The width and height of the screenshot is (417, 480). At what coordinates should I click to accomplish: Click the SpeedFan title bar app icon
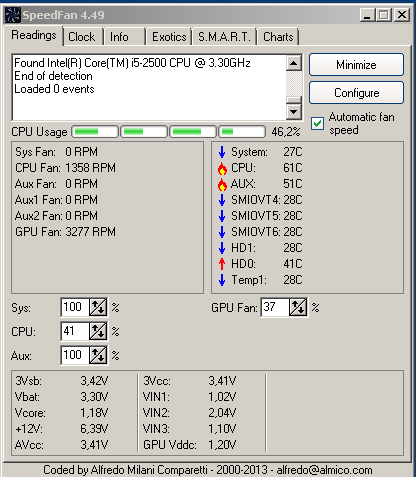(x=13, y=15)
